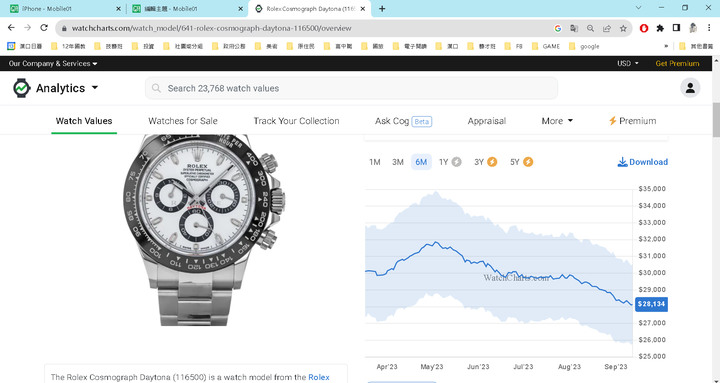
Task: Open Watches for Sale tab
Action: (183, 121)
